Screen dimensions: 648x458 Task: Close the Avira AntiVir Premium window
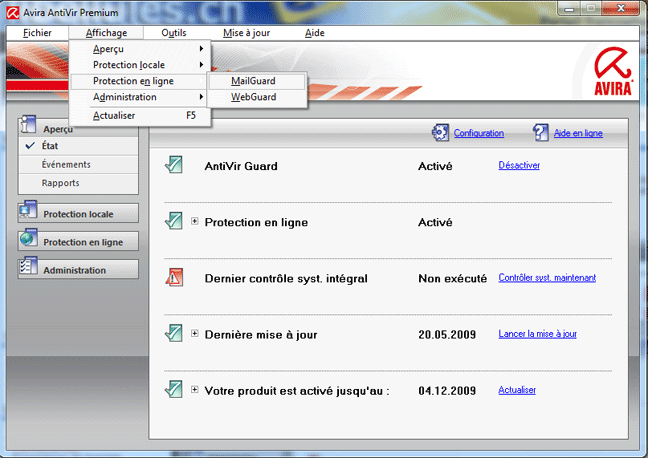621,8
